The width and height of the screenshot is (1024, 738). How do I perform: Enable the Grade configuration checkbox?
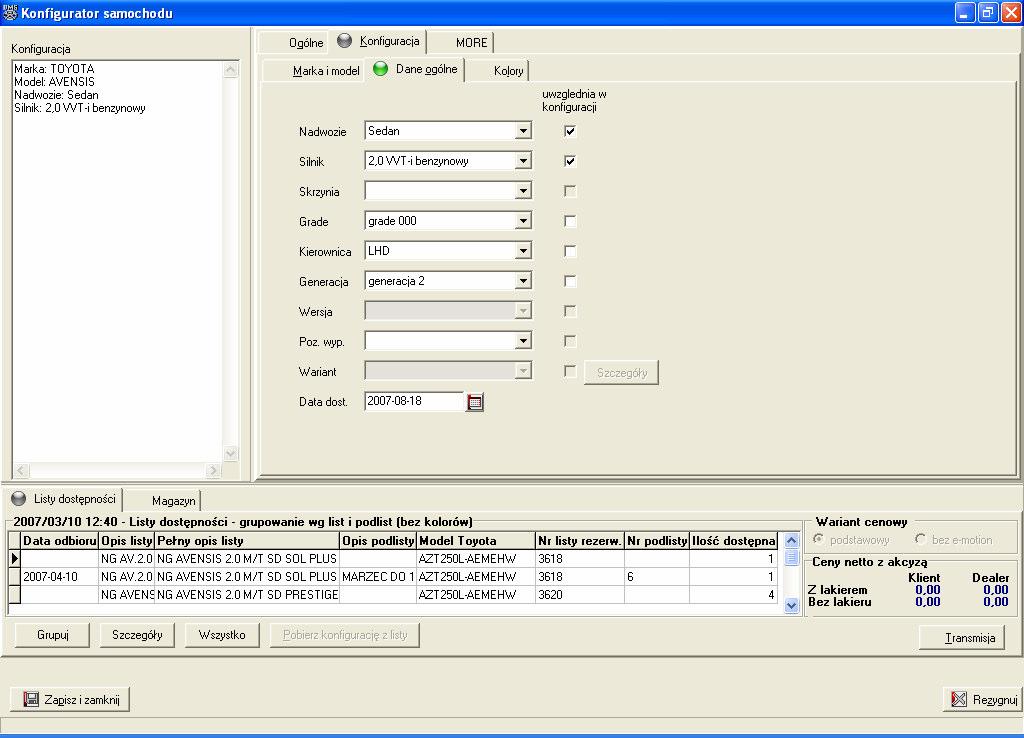coord(570,221)
